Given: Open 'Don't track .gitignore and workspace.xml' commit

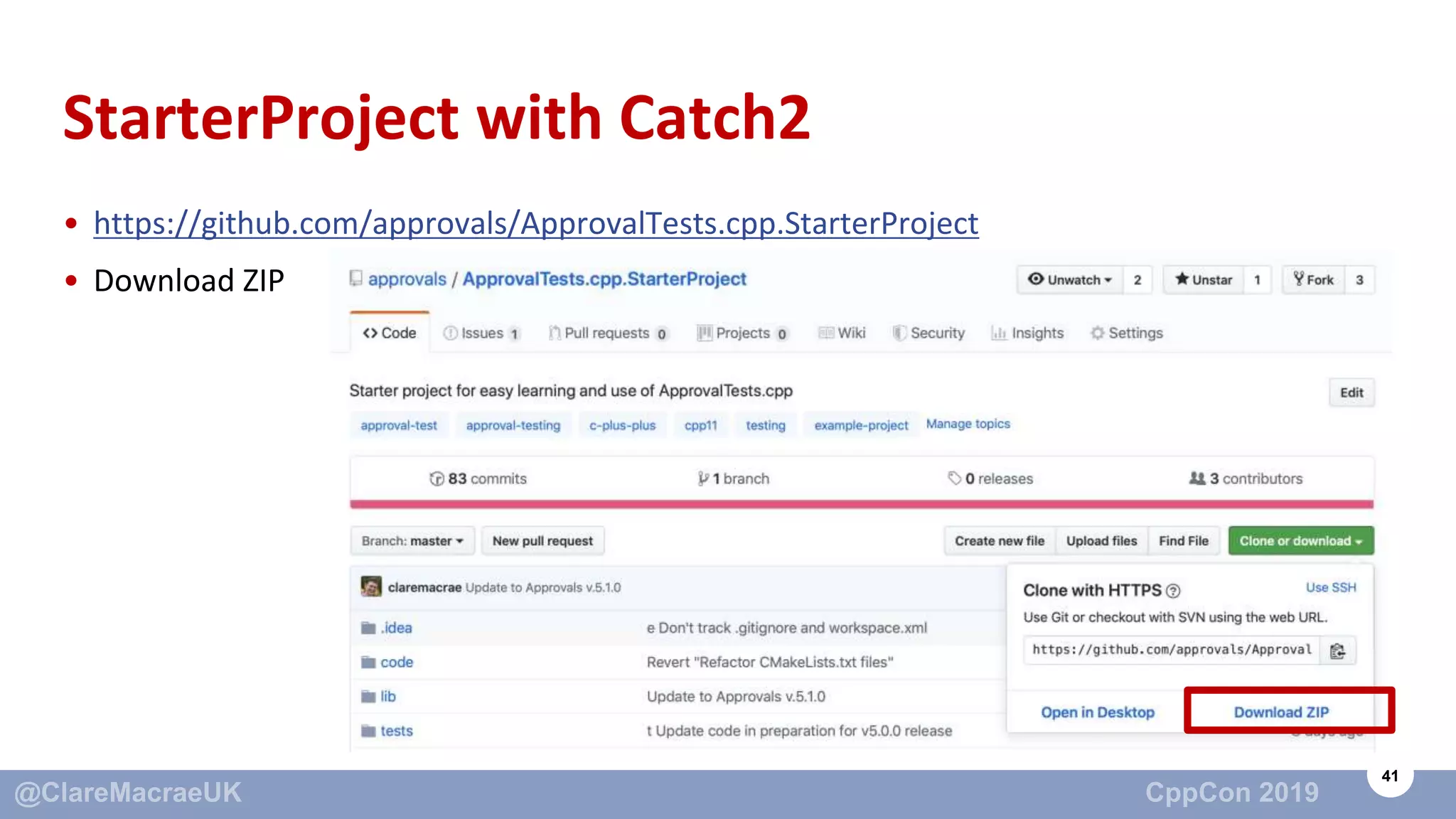Looking at the screenshot, I should [x=787, y=628].
